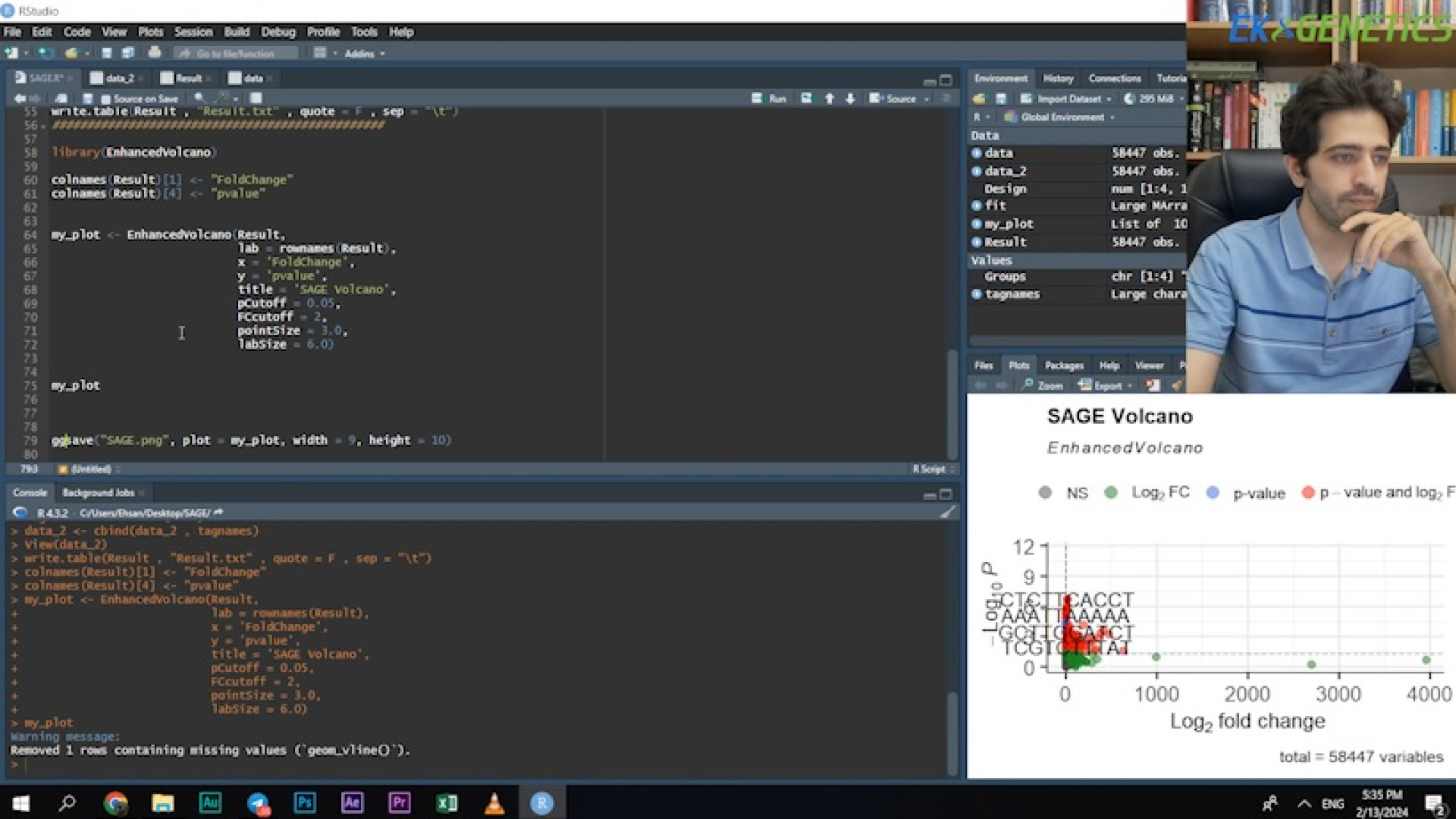Jump to previous section with up arrow
The image size is (1456, 819).
[830, 99]
